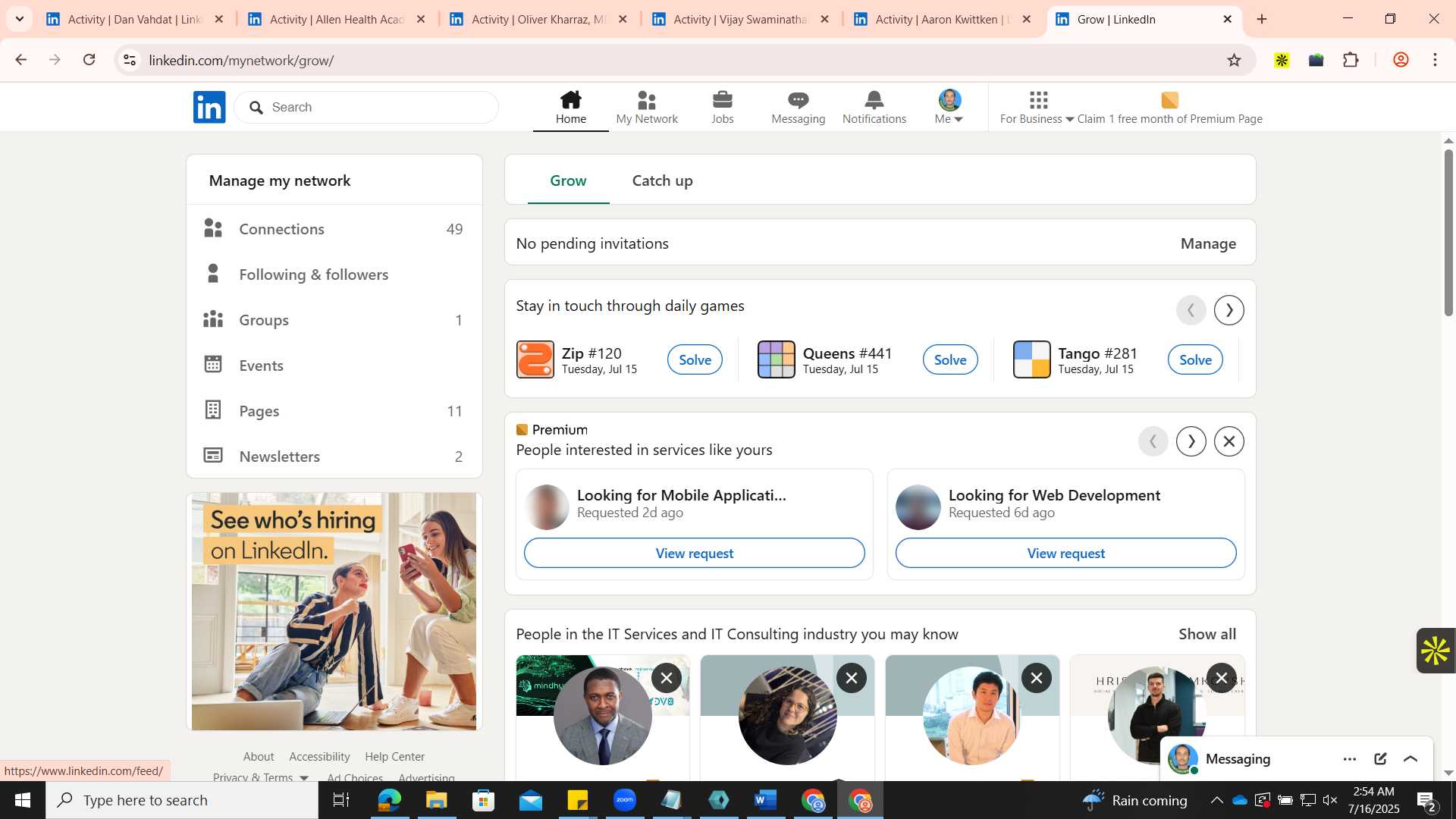The width and height of the screenshot is (1456, 819).
Task: Open the browser Extensions puzzle icon
Action: [1351, 60]
